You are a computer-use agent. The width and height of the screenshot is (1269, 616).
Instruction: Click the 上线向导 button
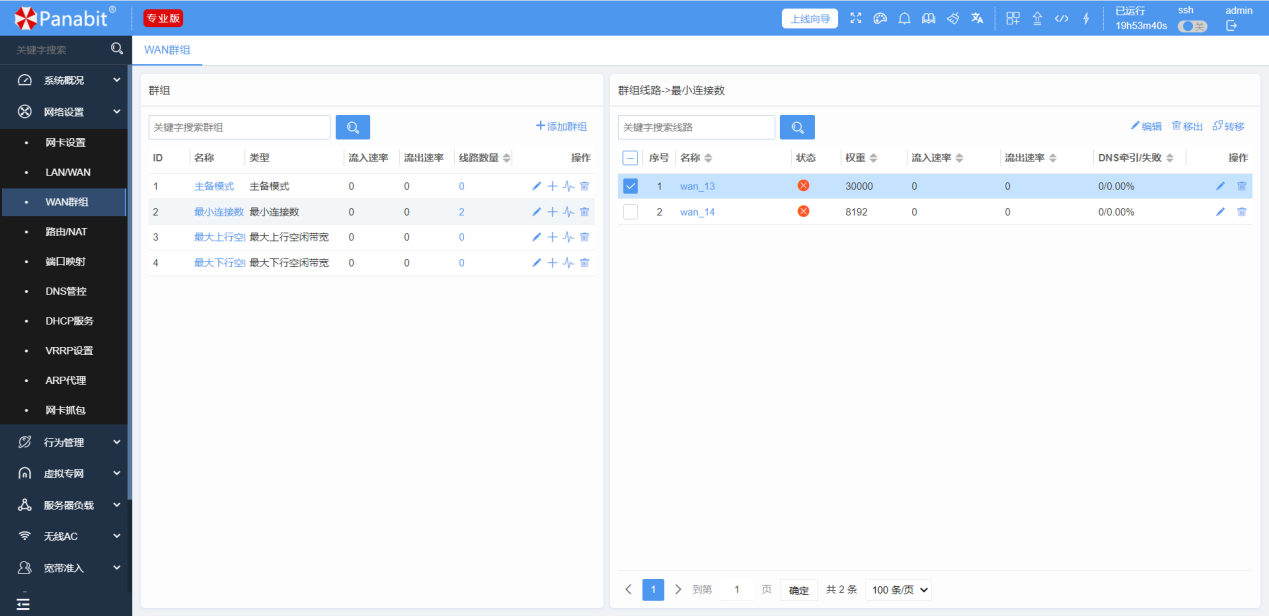pos(809,18)
